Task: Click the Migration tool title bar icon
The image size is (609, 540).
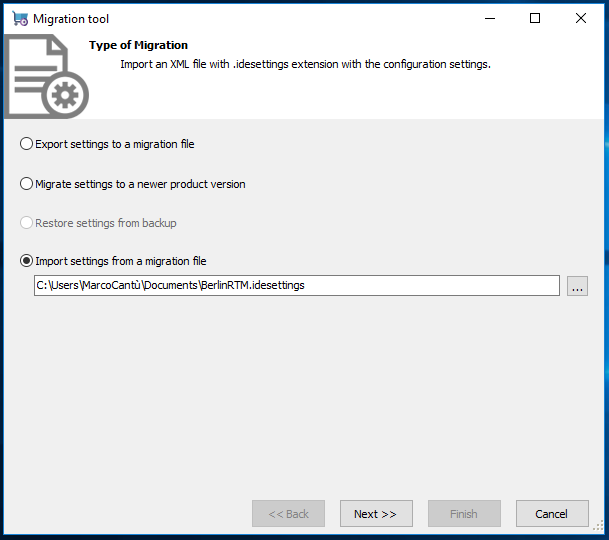Action: pos(20,19)
